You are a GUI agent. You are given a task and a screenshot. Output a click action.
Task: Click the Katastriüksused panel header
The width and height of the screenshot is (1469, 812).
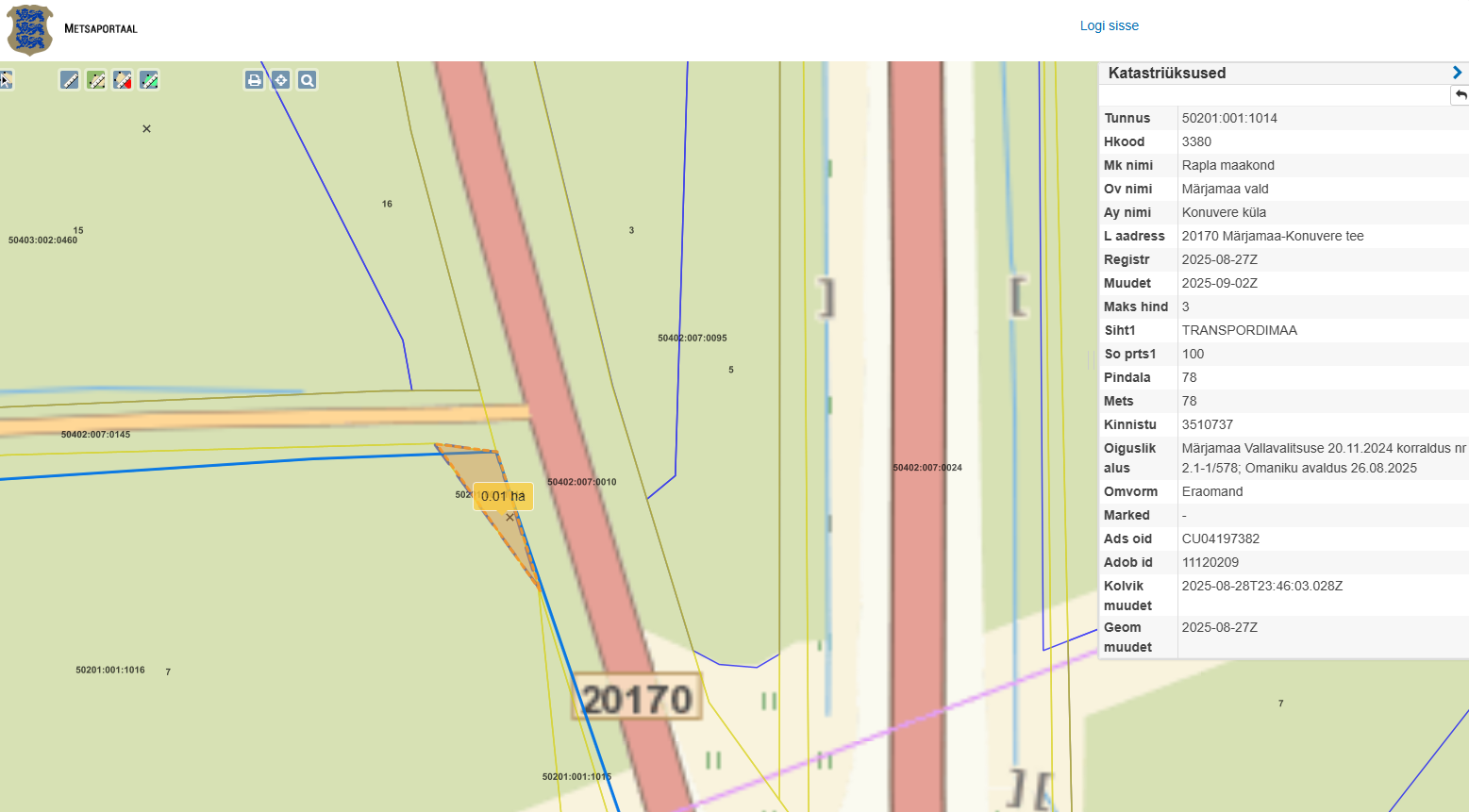[x=1167, y=73]
